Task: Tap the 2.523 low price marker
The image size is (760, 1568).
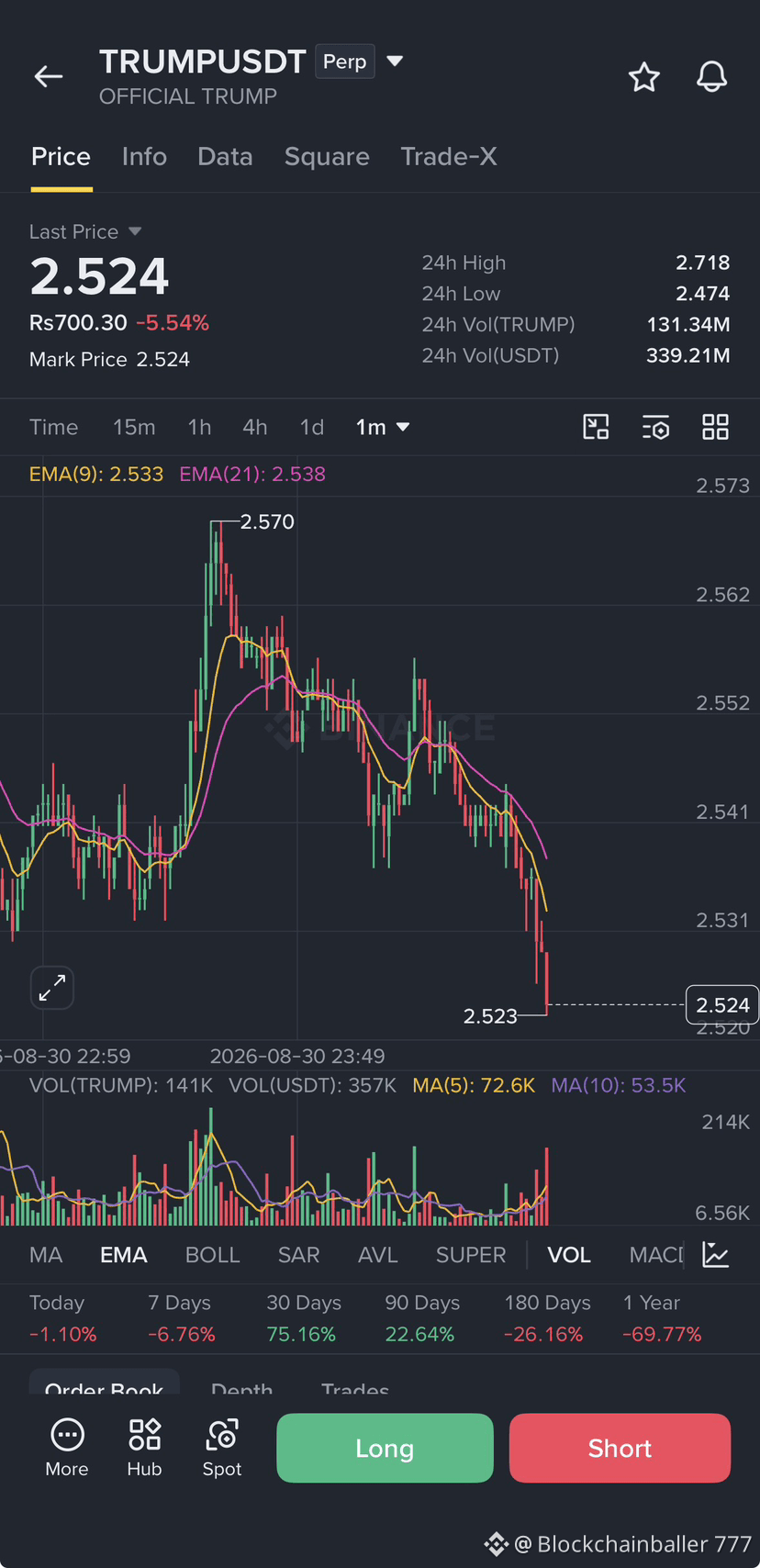Action: [490, 1015]
